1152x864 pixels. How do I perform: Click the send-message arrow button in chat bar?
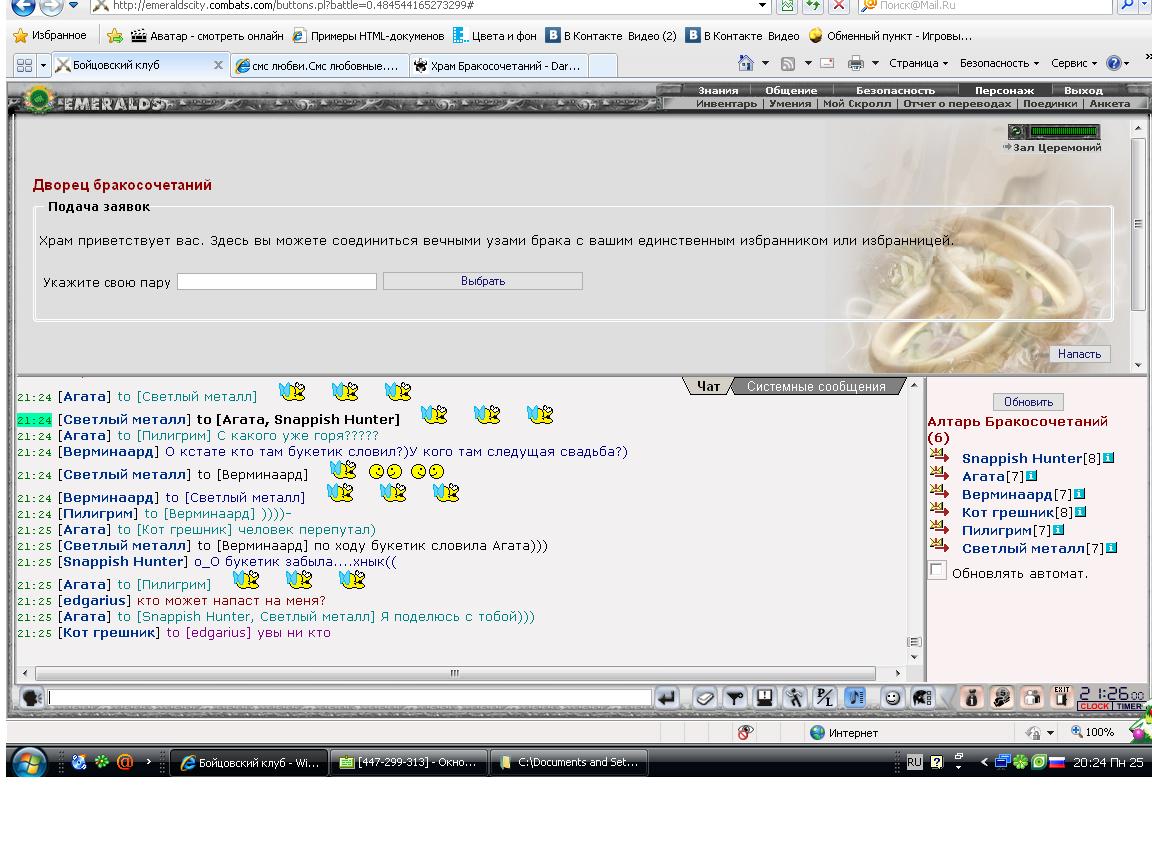pos(667,697)
